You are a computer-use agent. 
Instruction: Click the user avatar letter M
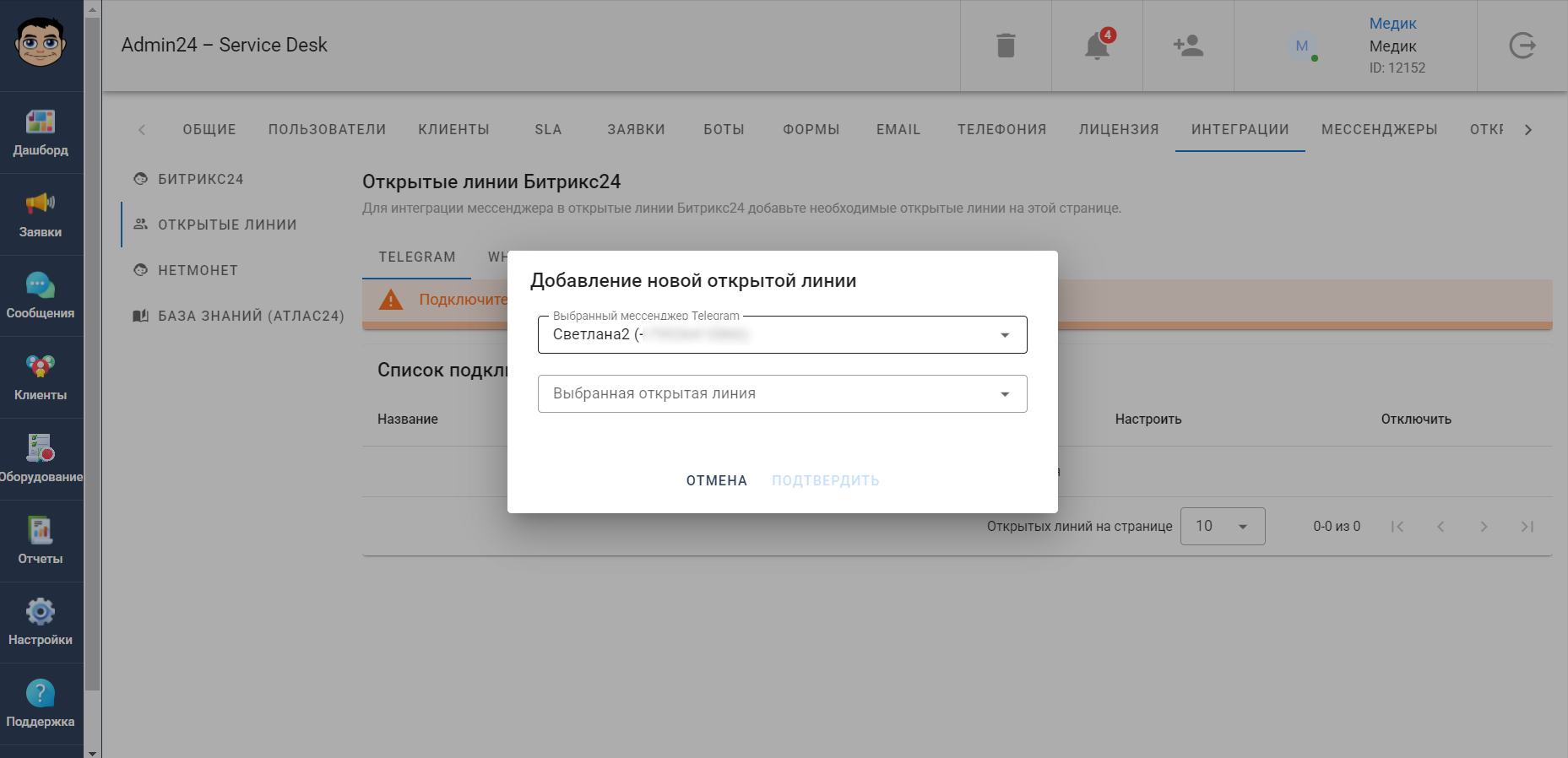click(x=1302, y=46)
